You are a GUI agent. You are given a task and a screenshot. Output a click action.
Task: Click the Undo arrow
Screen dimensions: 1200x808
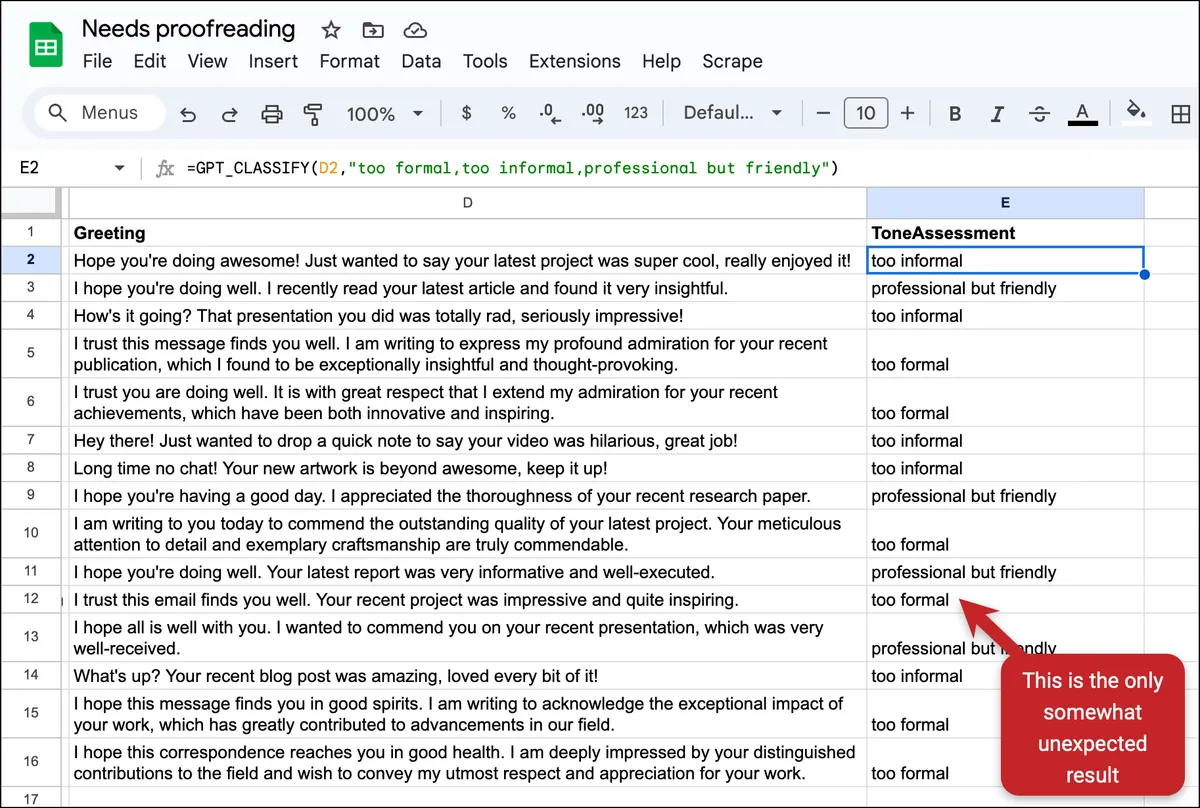click(x=187, y=114)
